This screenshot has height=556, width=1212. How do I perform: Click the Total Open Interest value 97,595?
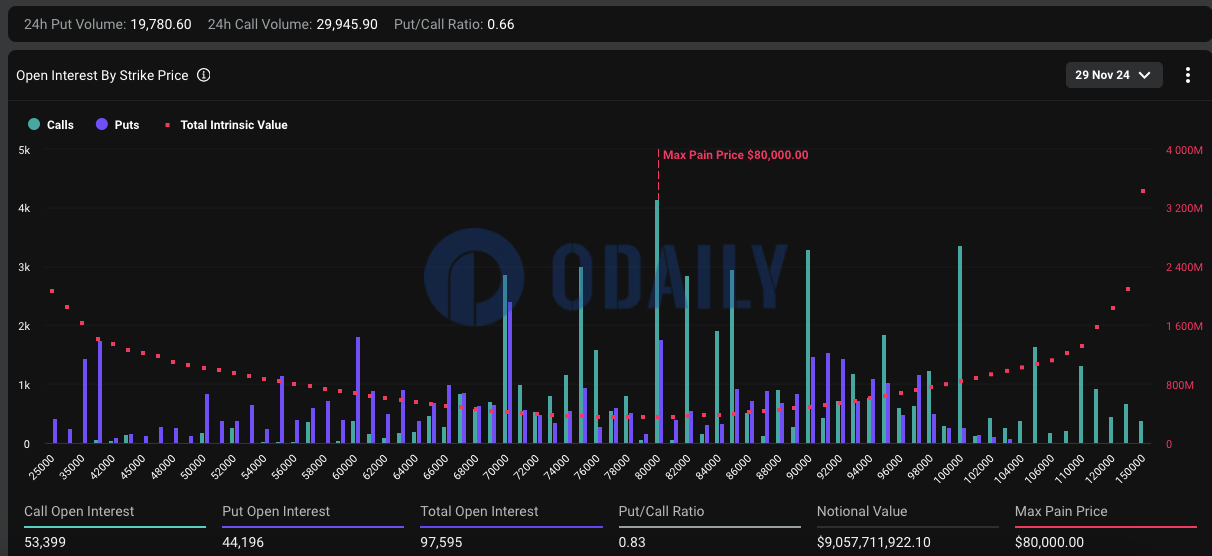tap(441, 541)
